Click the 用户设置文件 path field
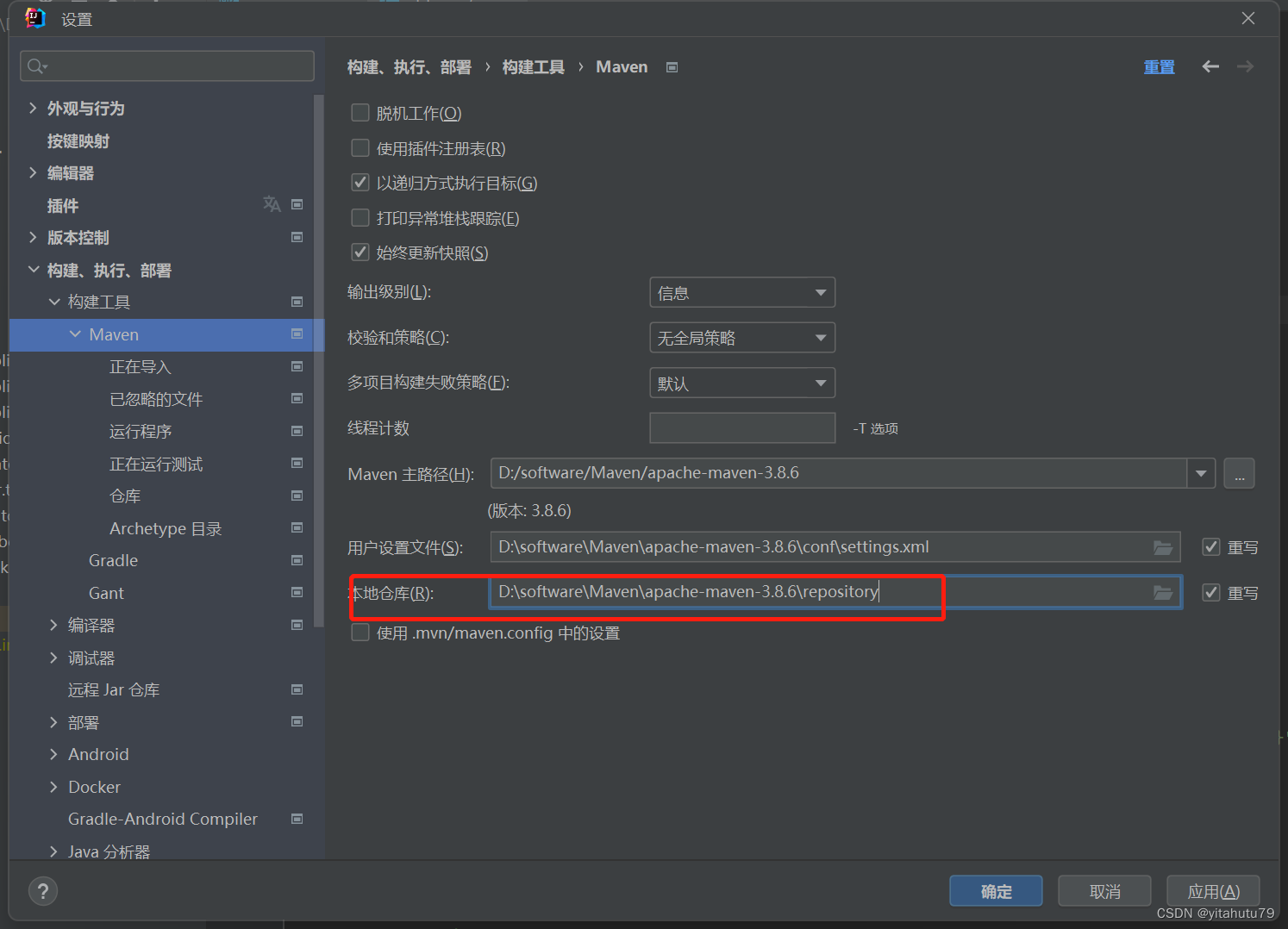The height and width of the screenshot is (929, 1288). [835, 547]
